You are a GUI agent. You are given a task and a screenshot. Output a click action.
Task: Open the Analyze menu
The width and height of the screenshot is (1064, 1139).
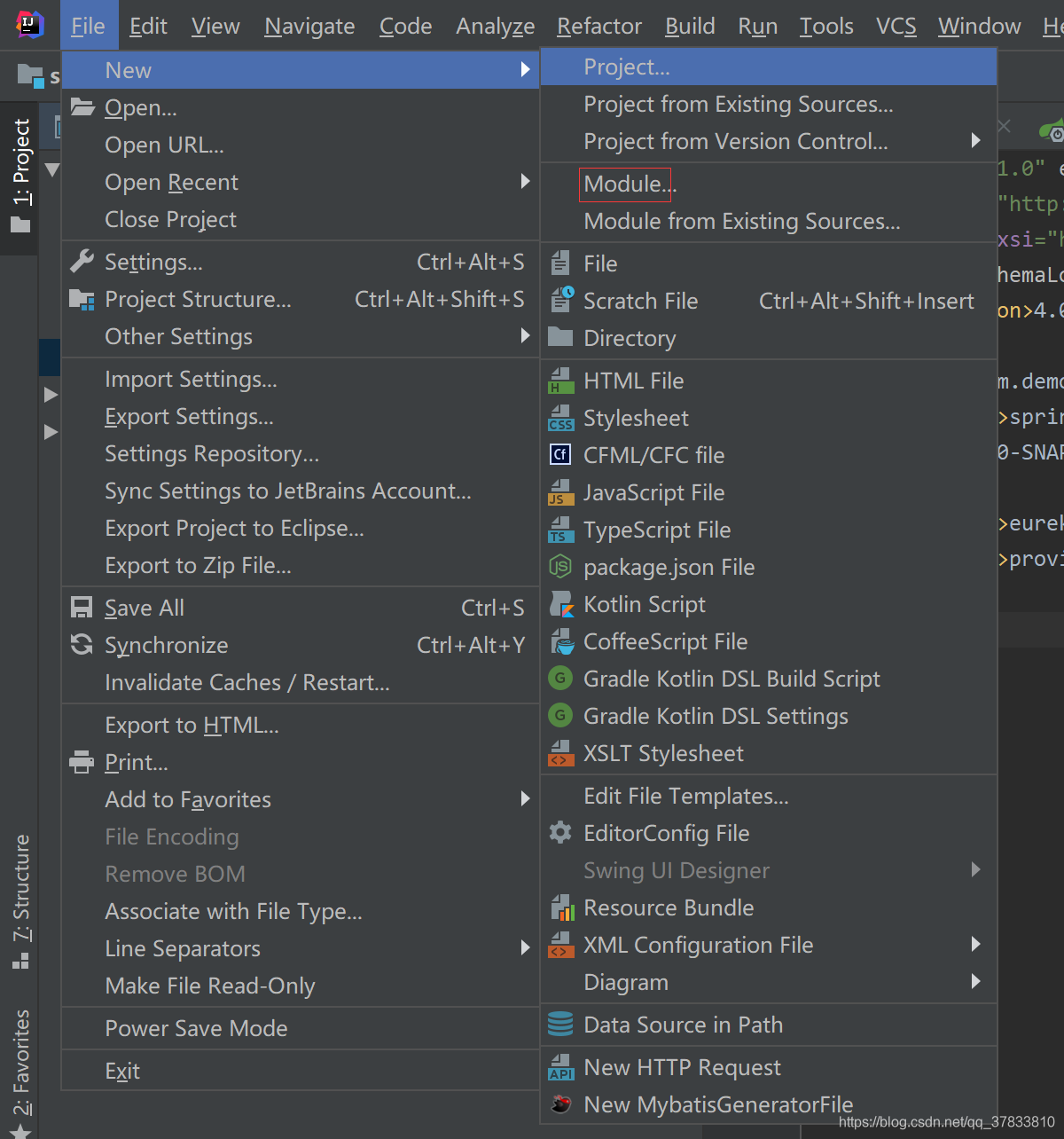pos(495,26)
